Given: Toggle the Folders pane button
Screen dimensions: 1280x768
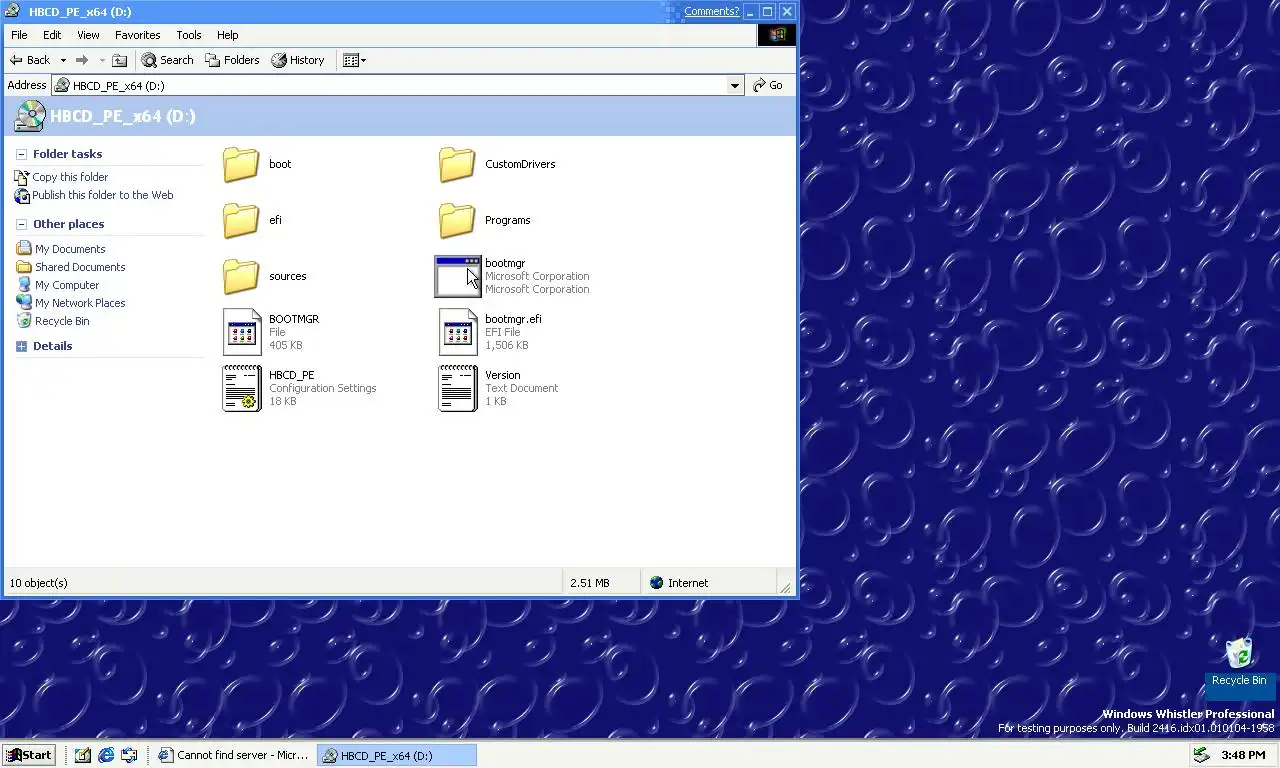Looking at the screenshot, I should (x=232, y=60).
